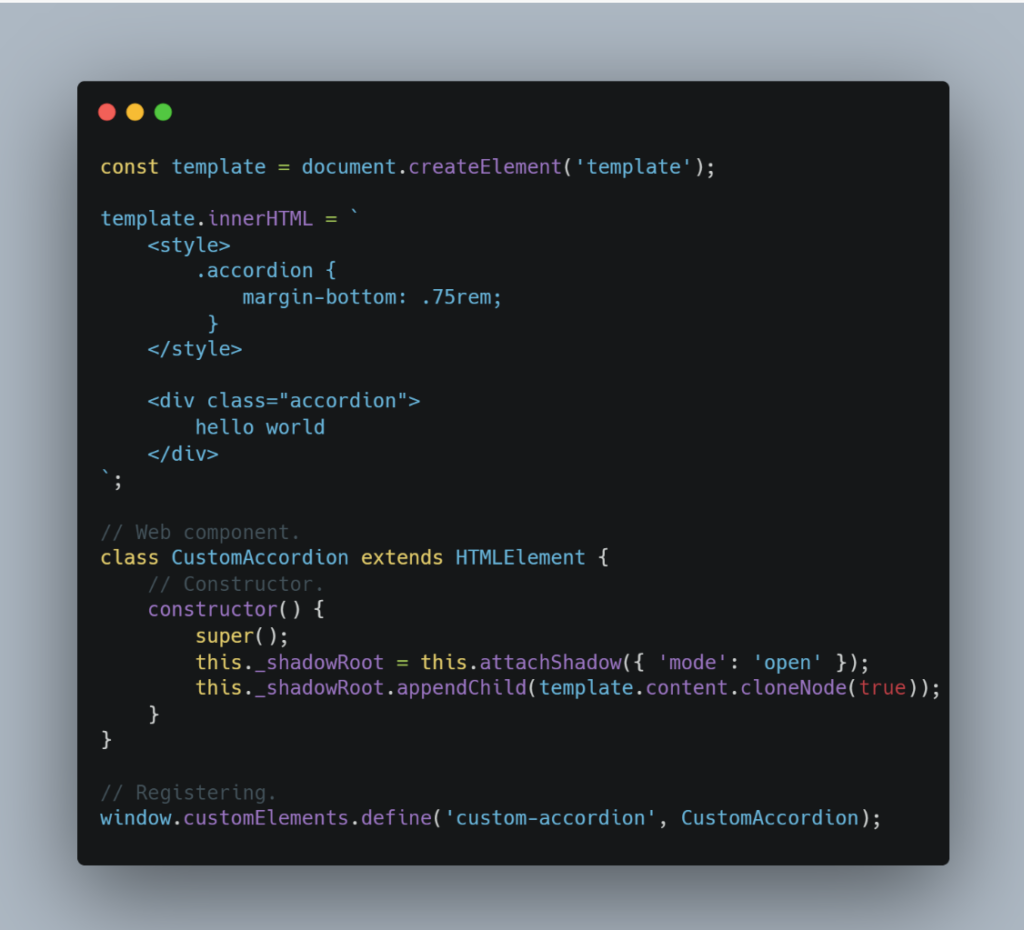Screen dimensions: 1024x930
Task: Click the constructor keyword
Action: click(x=213, y=610)
